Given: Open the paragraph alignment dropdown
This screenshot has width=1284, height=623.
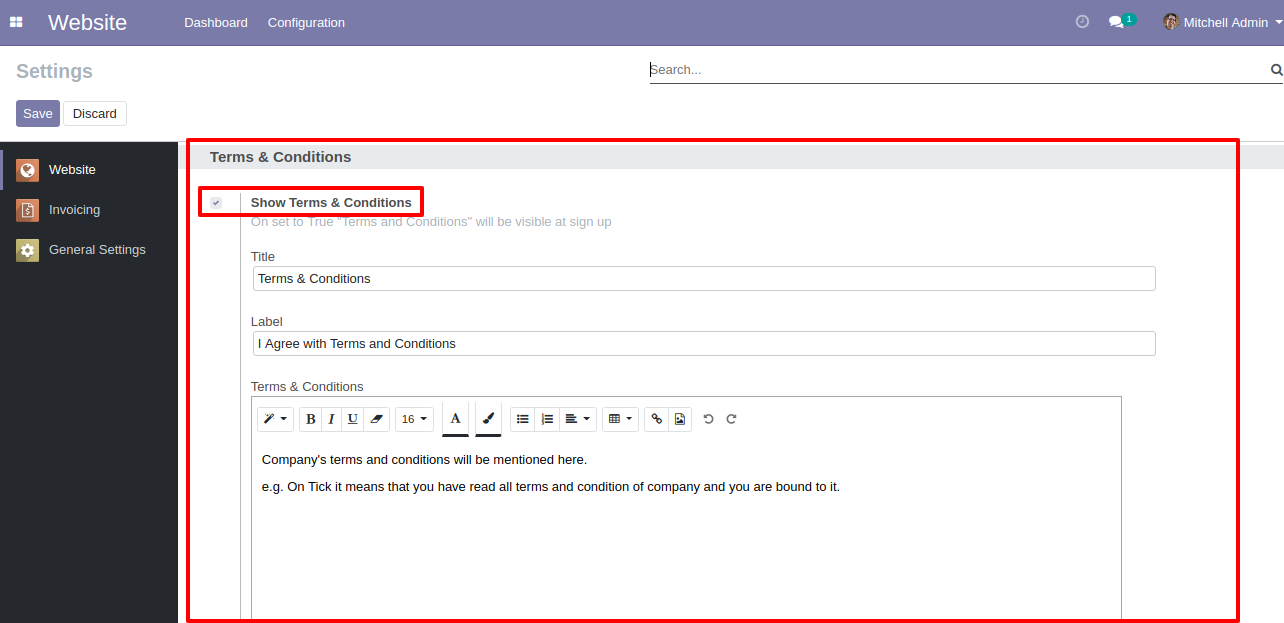Looking at the screenshot, I should click(x=577, y=419).
